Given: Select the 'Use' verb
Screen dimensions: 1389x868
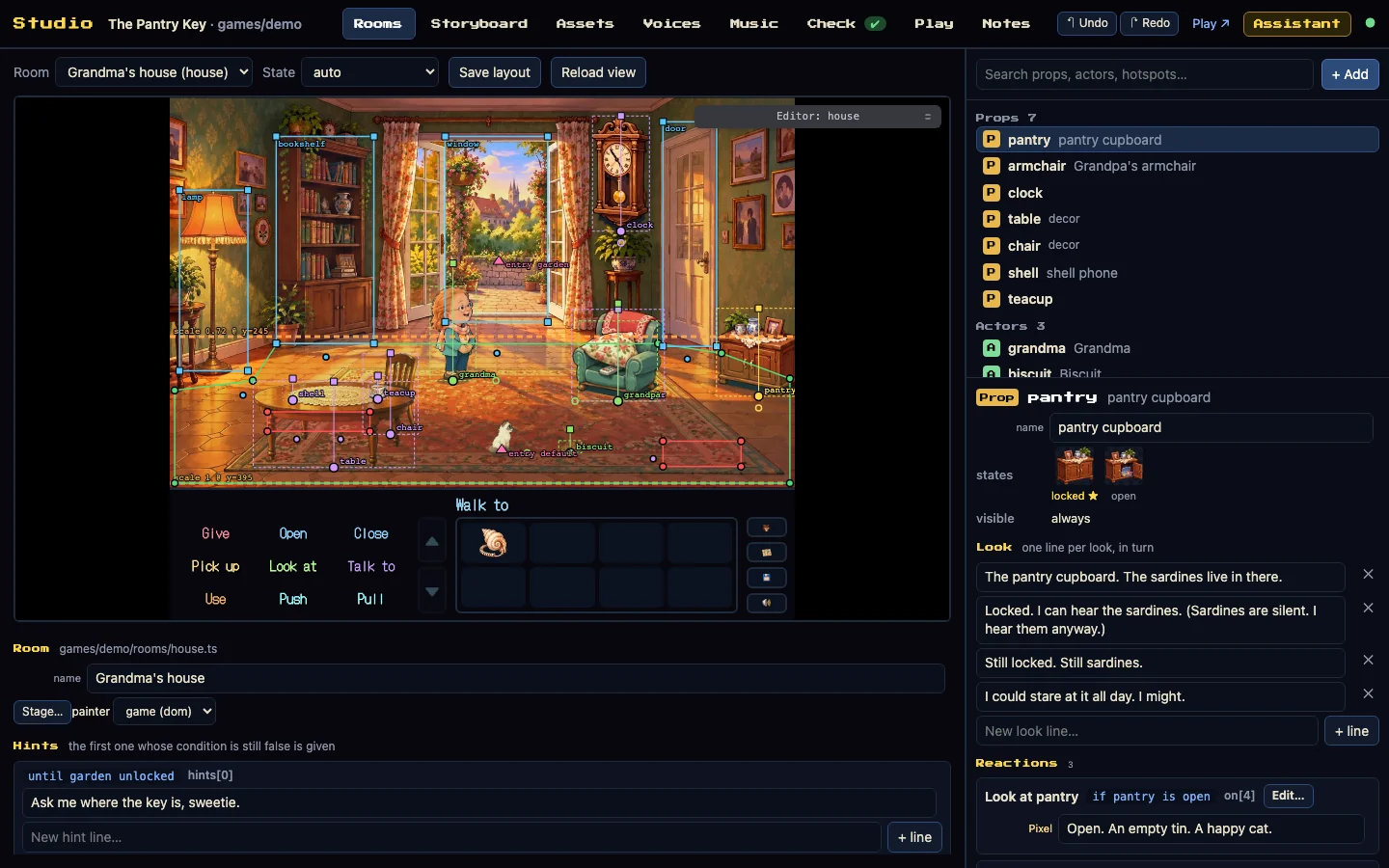Looking at the screenshot, I should [216, 599].
